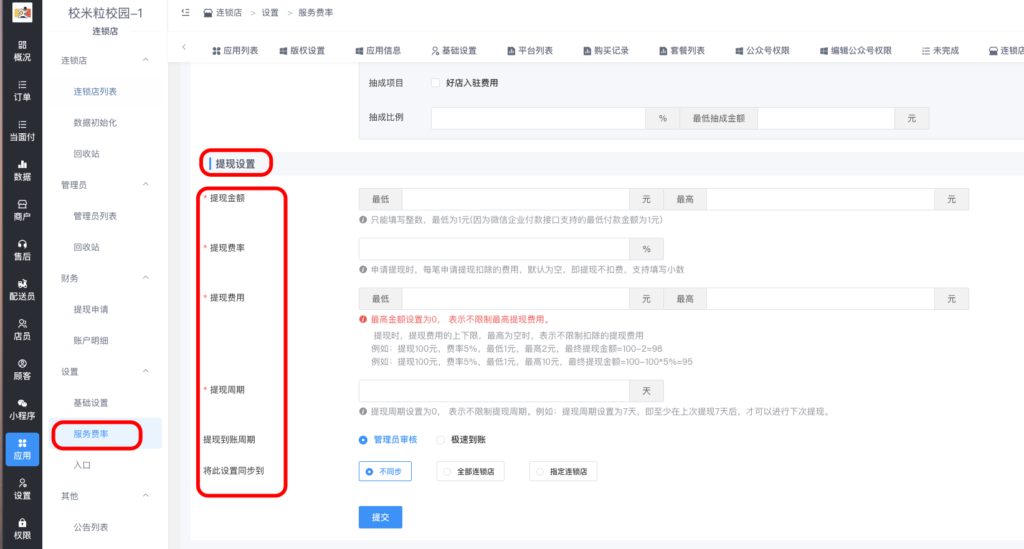Open the 概况 overview sidebar icon
Image resolution: width=1024 pixels, height=549 pixels.
[22, 51]
